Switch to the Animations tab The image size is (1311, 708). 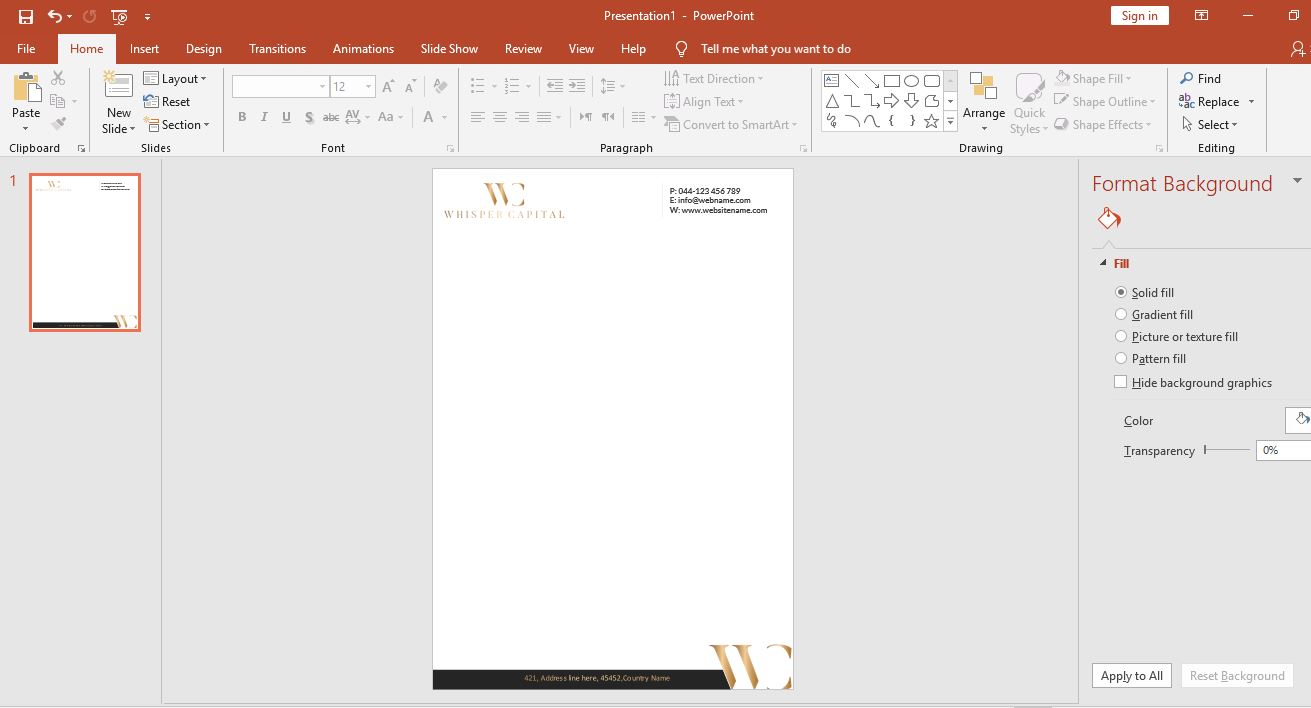[363, 49]
